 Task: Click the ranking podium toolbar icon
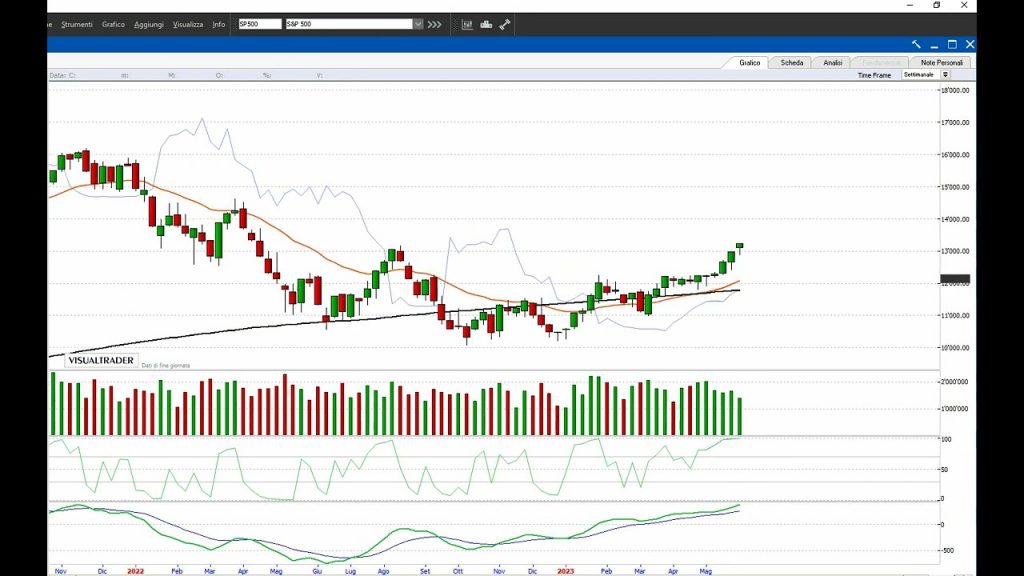click(x=486, y=24)
